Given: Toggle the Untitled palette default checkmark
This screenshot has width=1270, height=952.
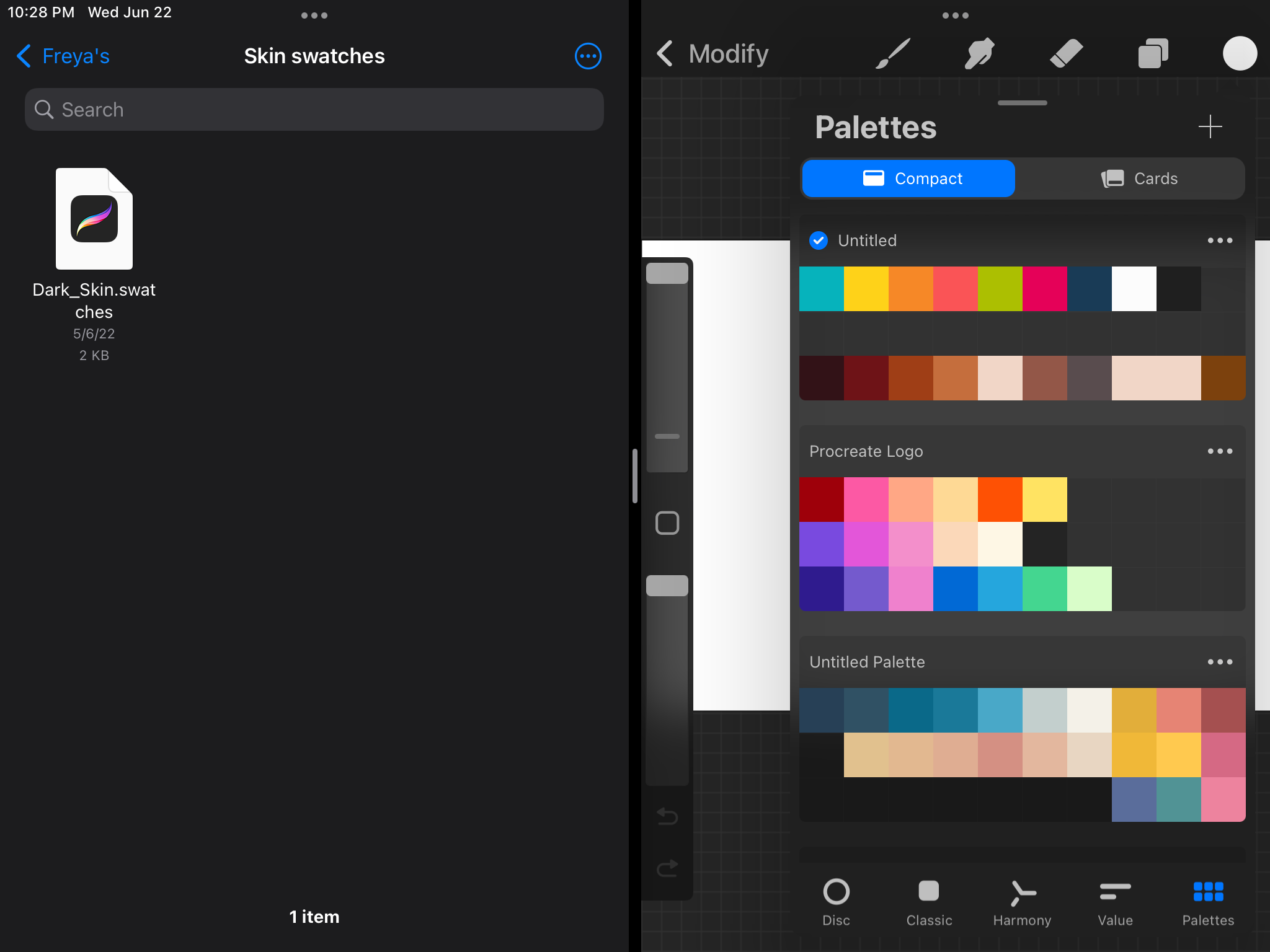Looking at the screenshot, I should click(x=819, y=240).
